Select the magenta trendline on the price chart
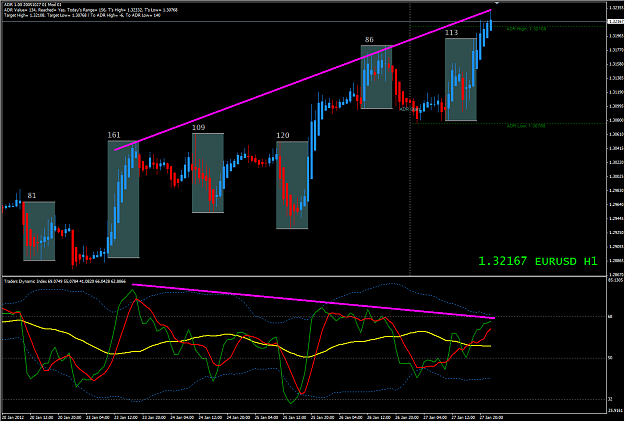This screenshot has width=625, height=422. tap(303, 80)
